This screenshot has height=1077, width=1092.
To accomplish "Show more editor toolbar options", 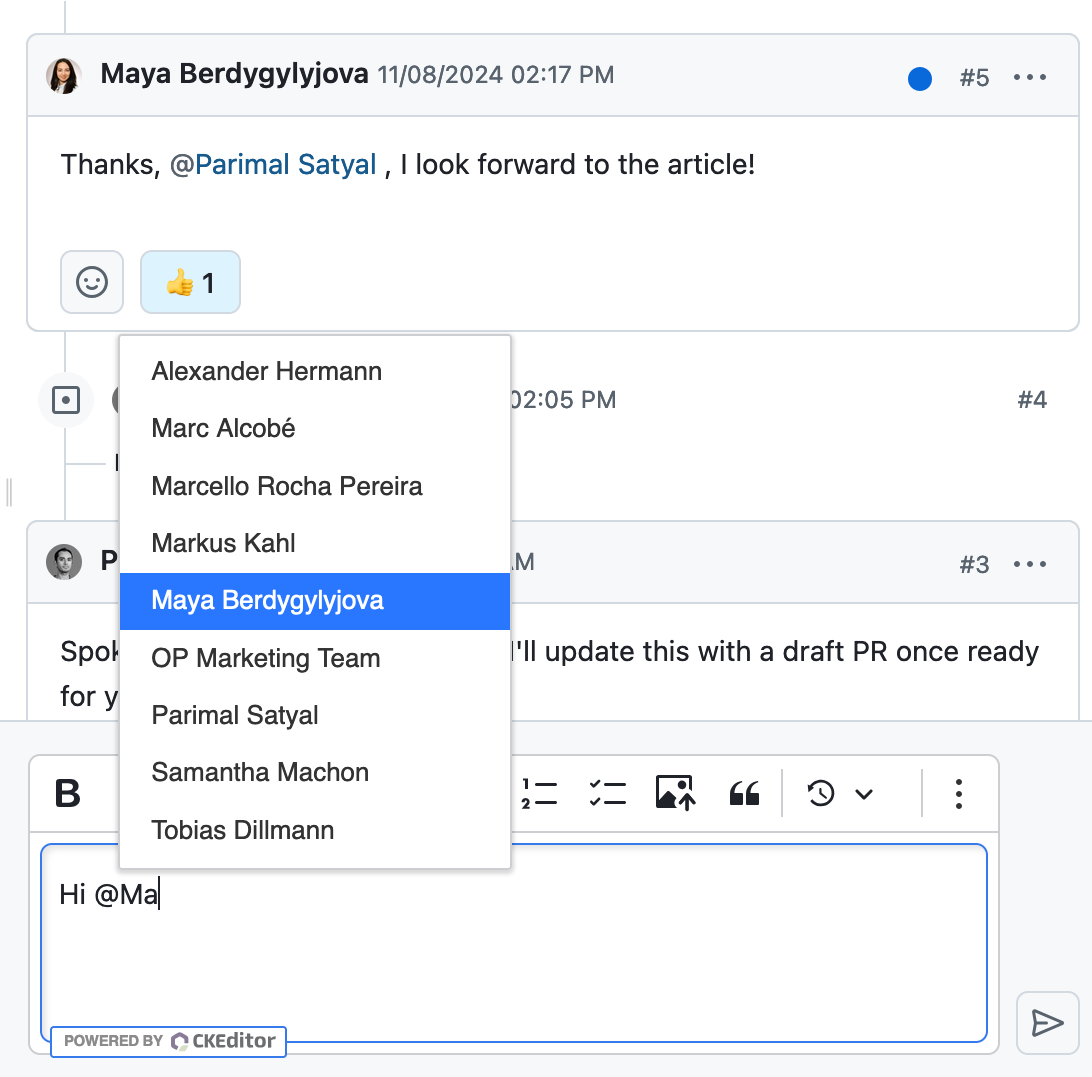I will [958, 794].
